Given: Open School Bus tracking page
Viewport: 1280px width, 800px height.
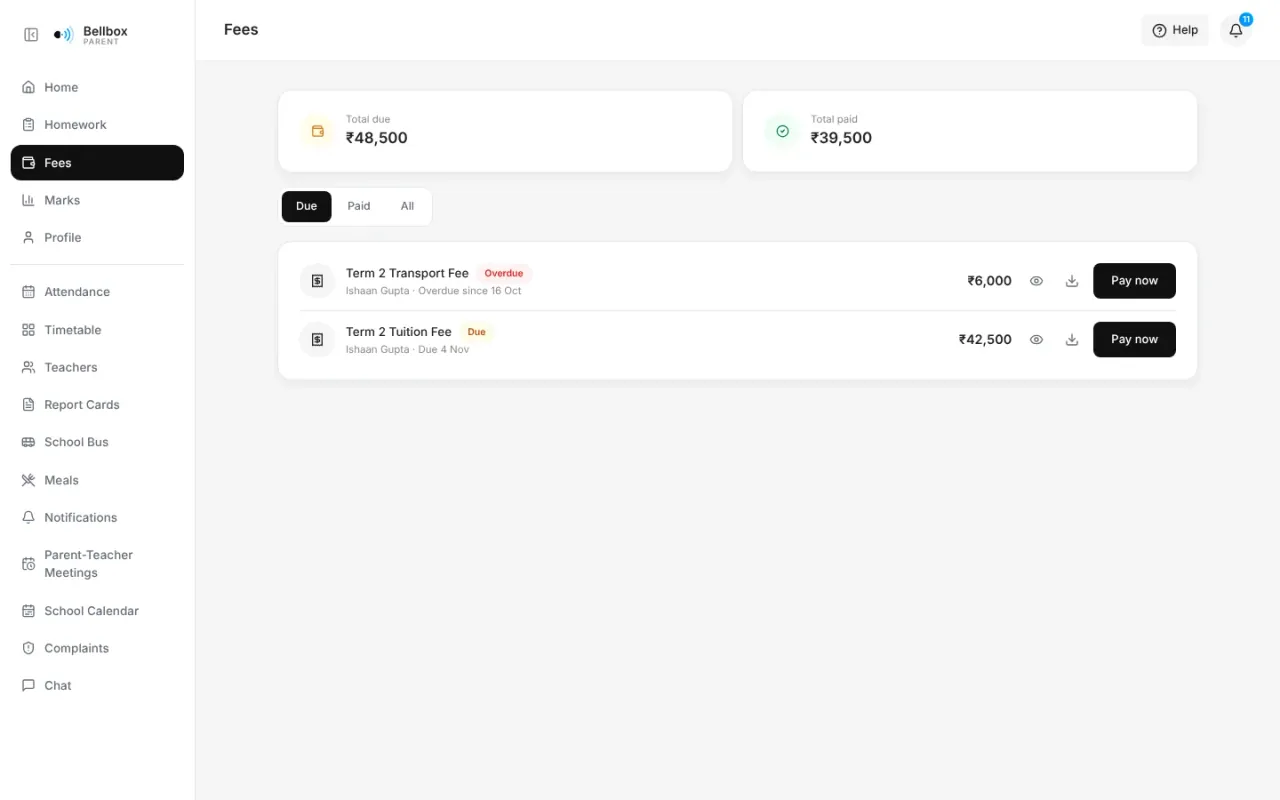Looking at the screenshot, I should click(x=97, y=442).
